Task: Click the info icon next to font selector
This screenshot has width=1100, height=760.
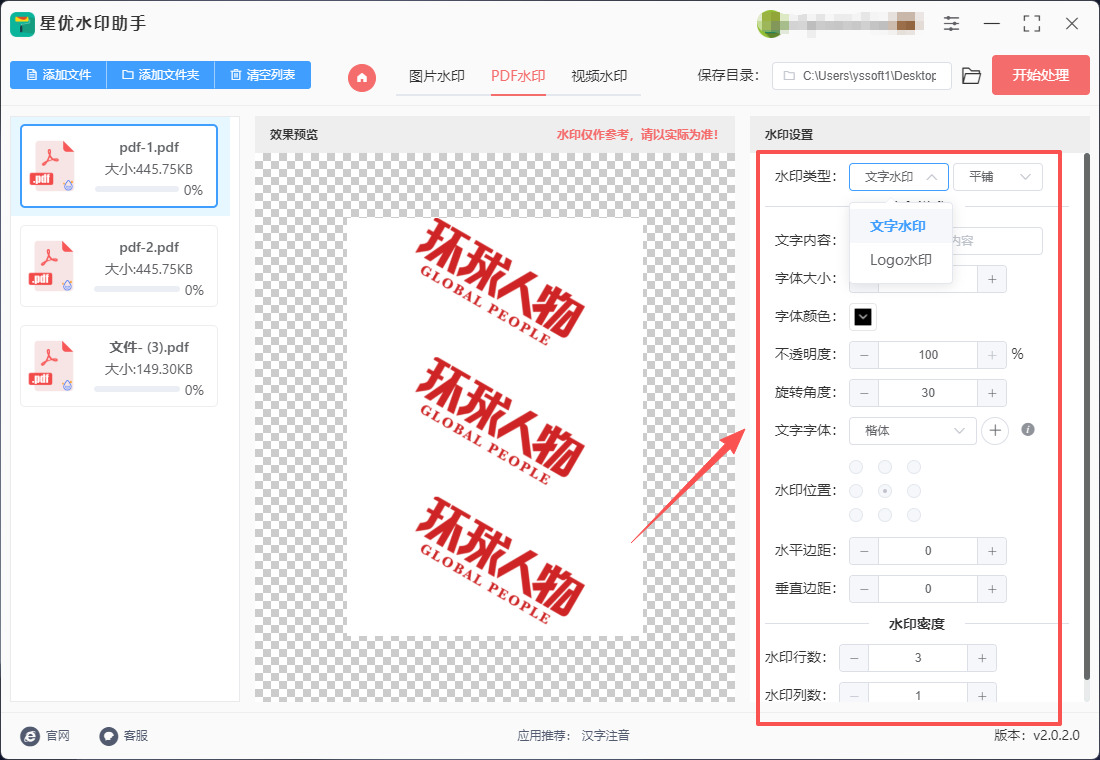Action: (x=1028, y=429)
